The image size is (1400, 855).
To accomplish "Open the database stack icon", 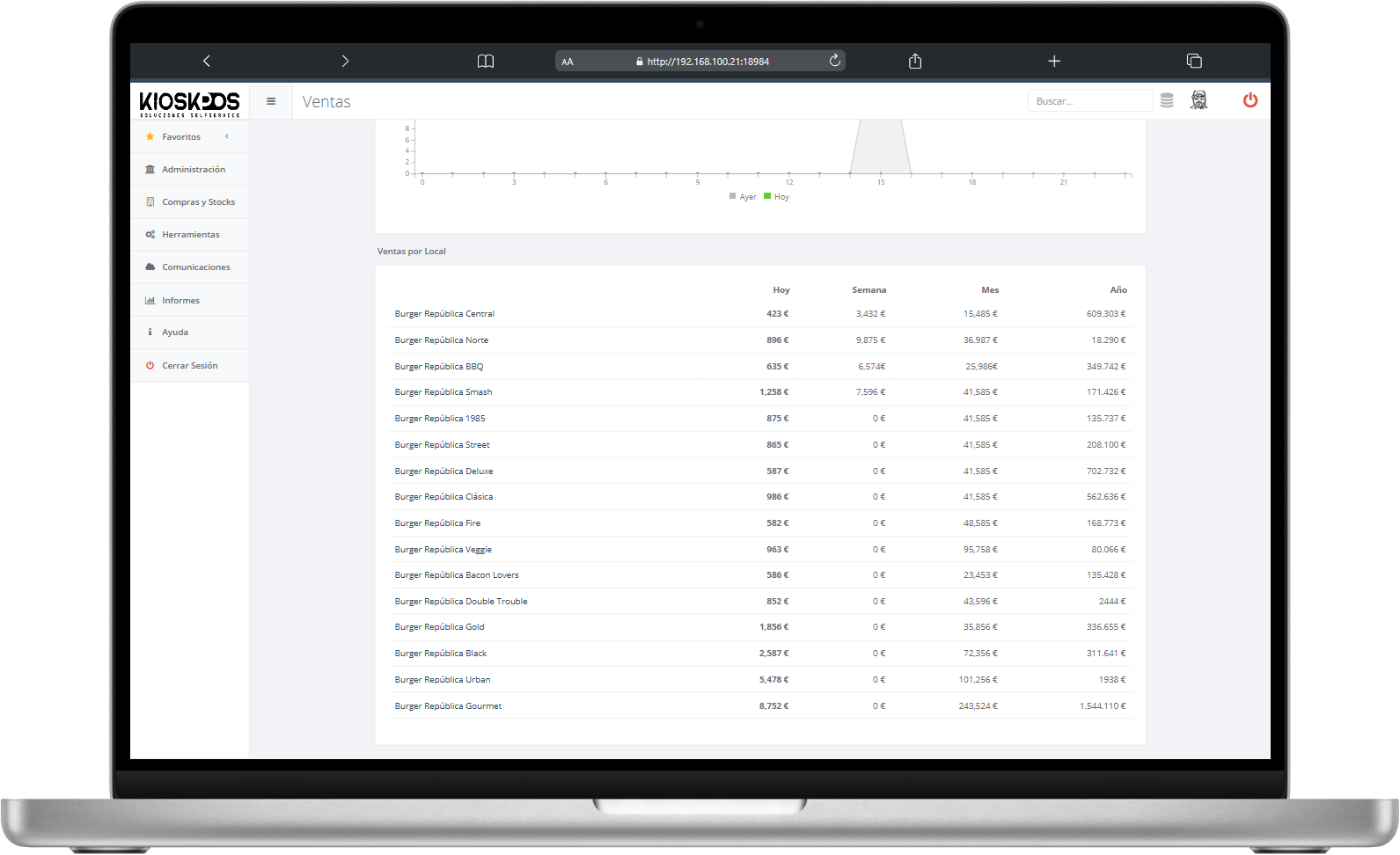I will [x=1167, y=100].
